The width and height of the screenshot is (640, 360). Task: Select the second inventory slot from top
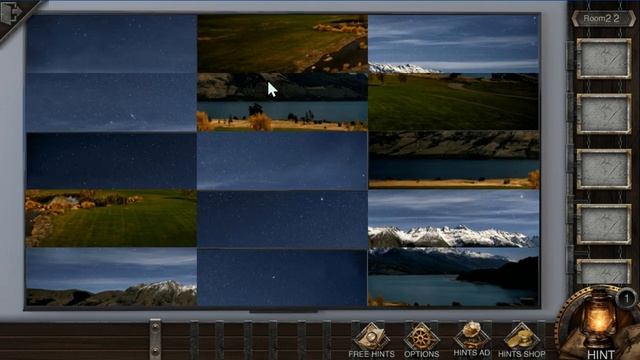604,114
